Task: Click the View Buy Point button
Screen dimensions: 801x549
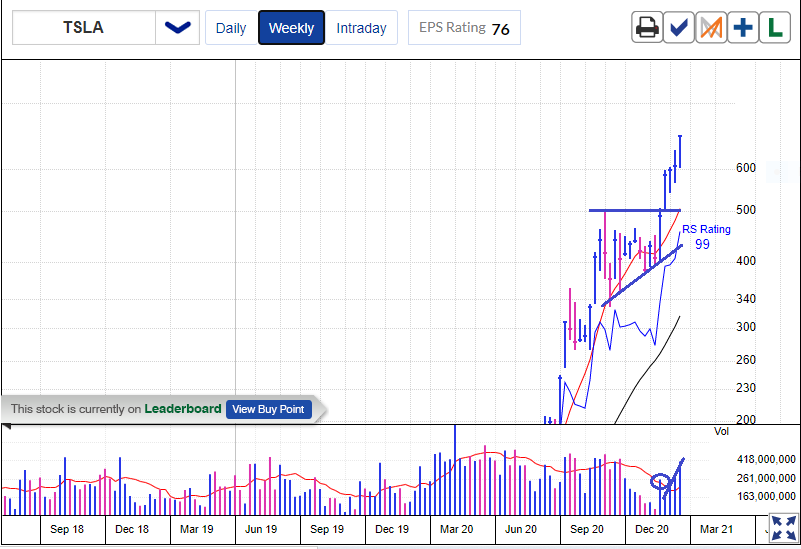Action: coord(269,409)
